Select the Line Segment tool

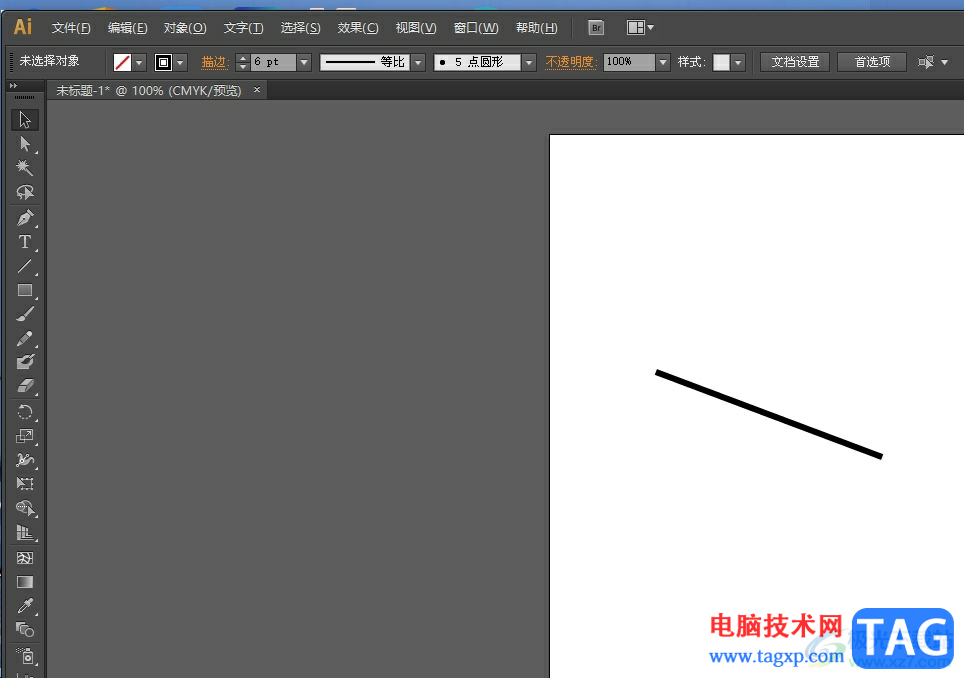[25, 266]
